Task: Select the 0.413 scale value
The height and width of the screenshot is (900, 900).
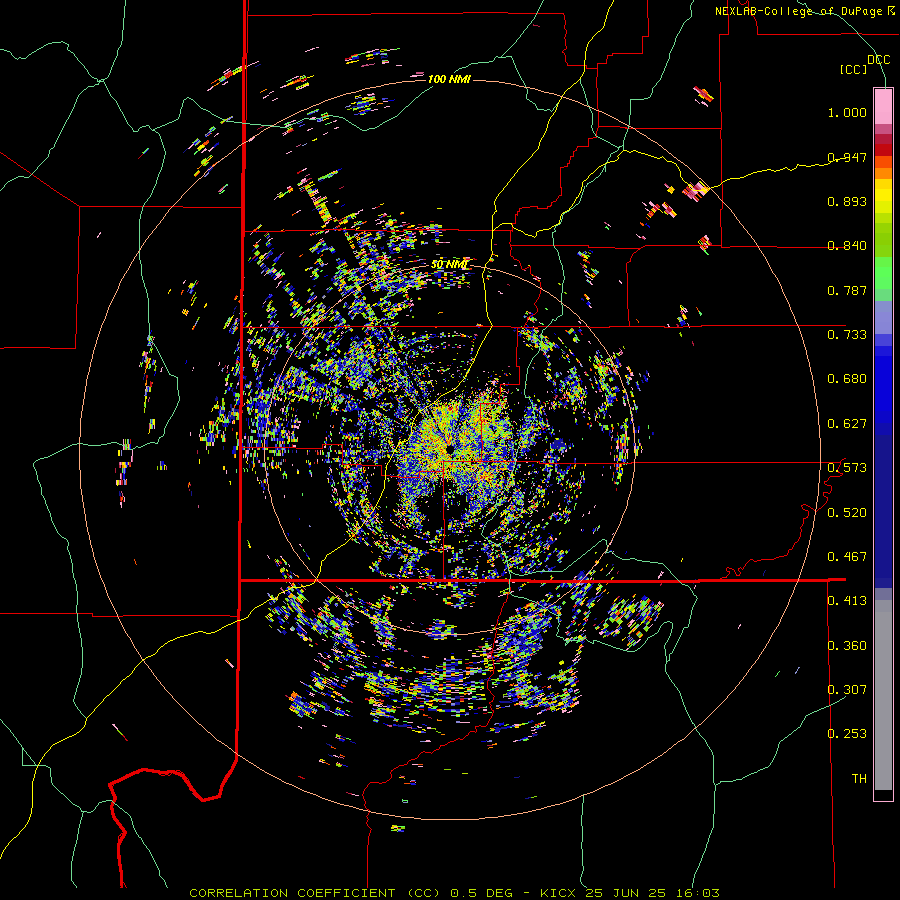Action: [x=847, y=601]
